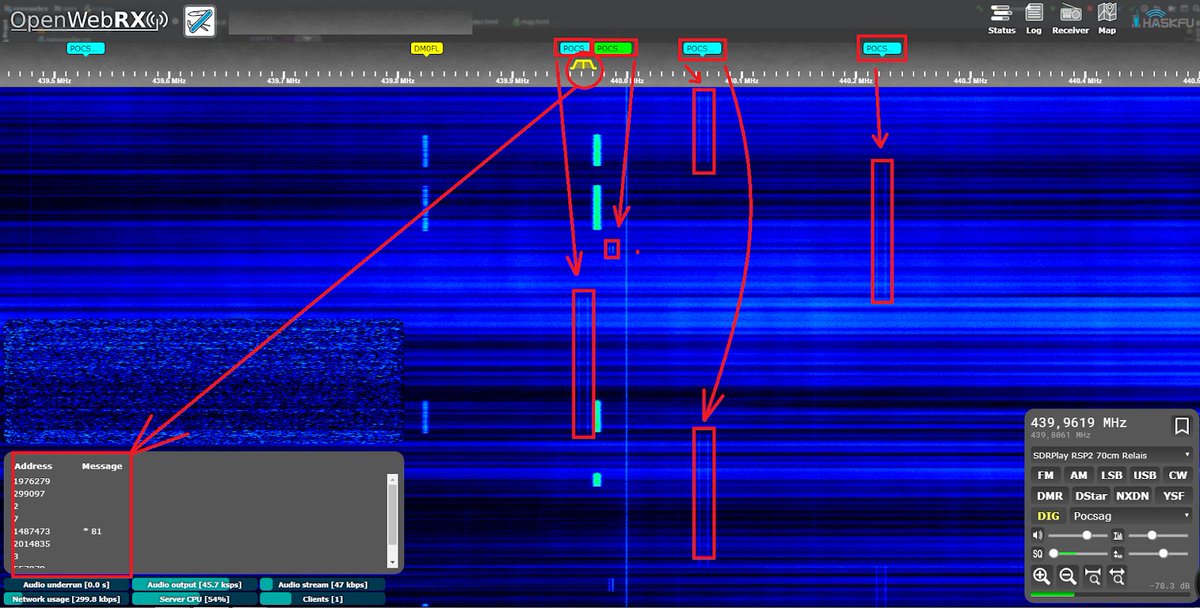Adjust the volume slider
This screenshot has width=1200, height=608.
[x=1077, y=536]
